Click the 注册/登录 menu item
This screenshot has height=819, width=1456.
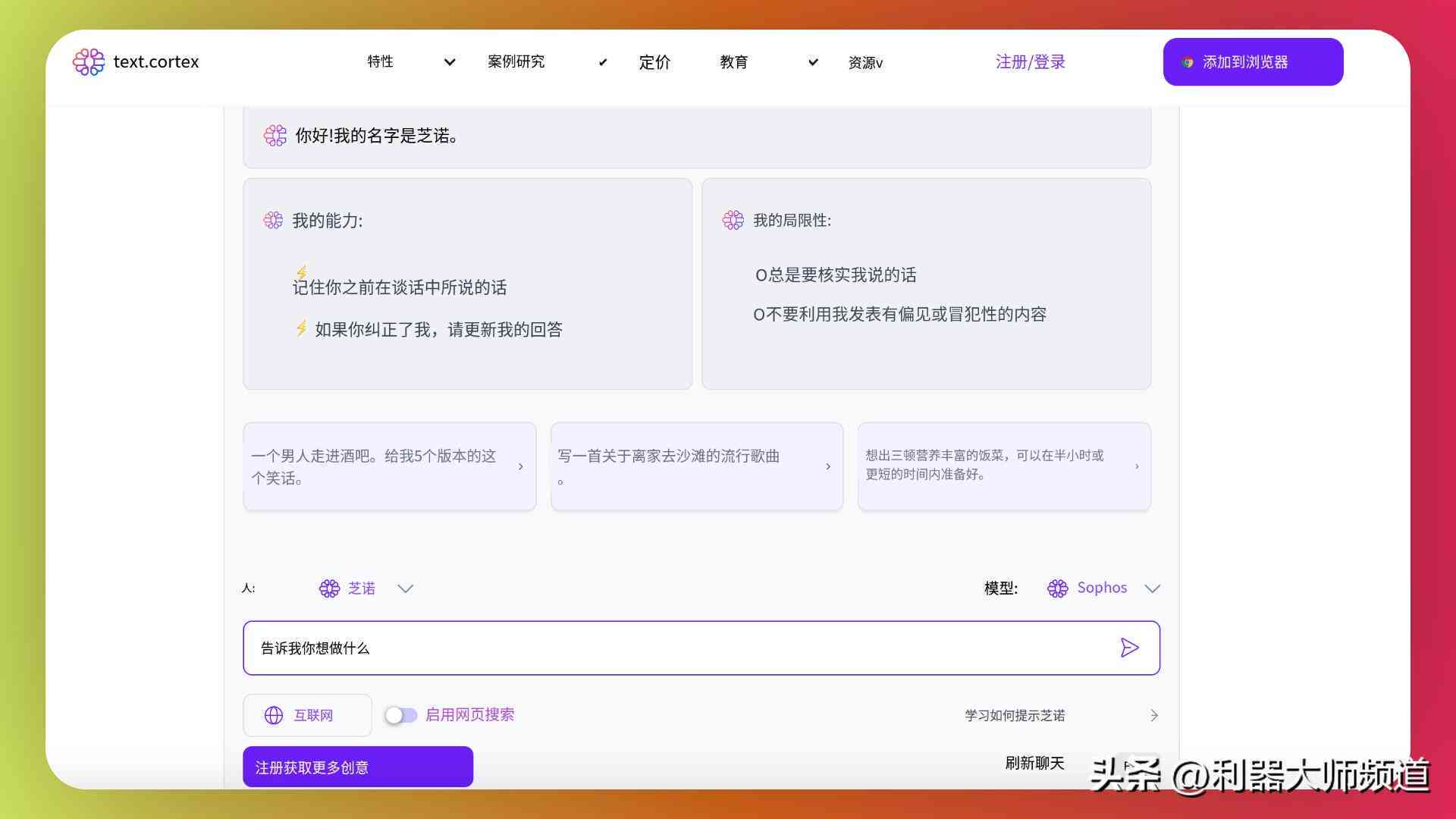pyautogui.click(x=1031, y=62)
